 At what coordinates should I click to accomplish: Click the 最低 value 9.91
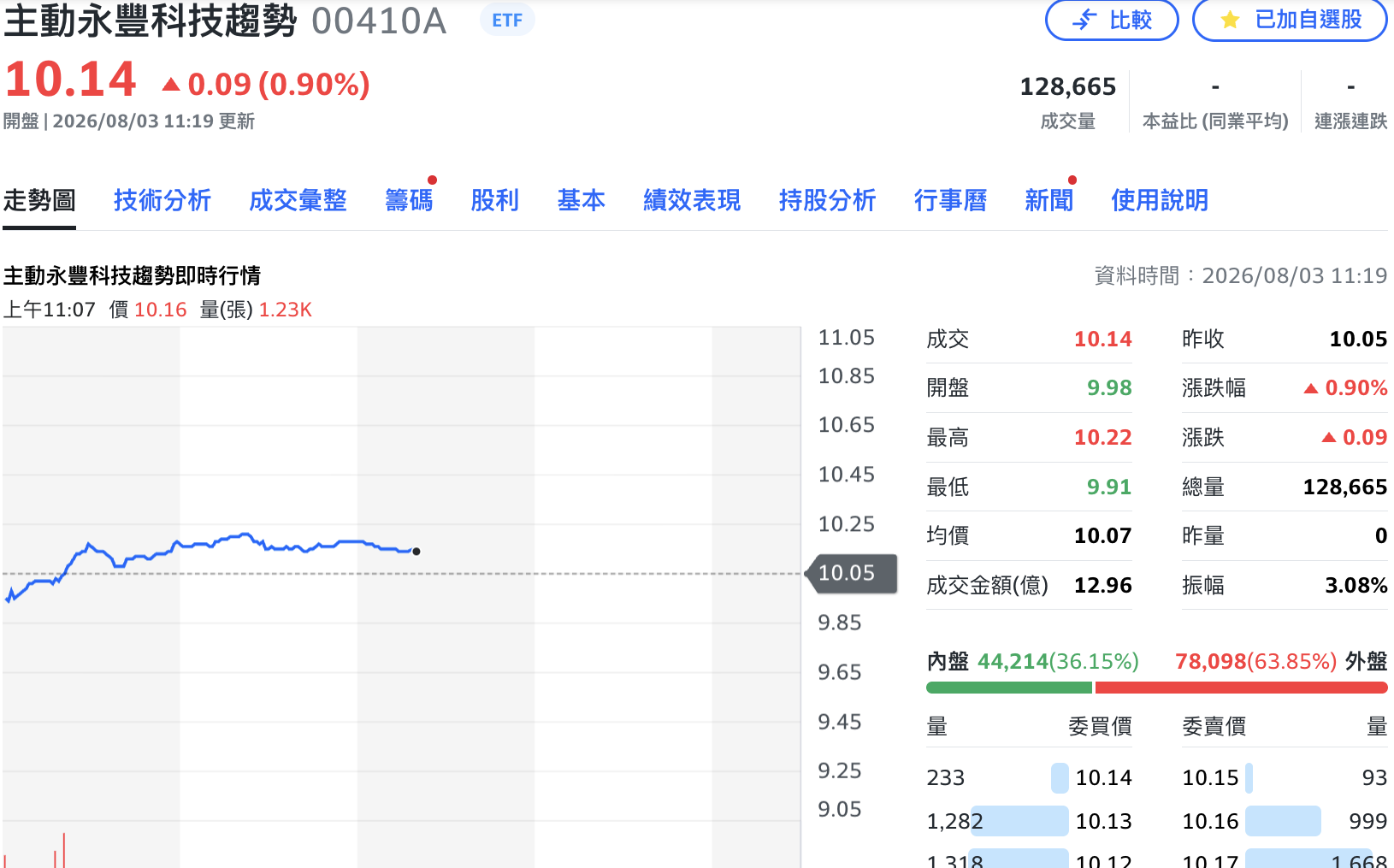point(1109,487)
